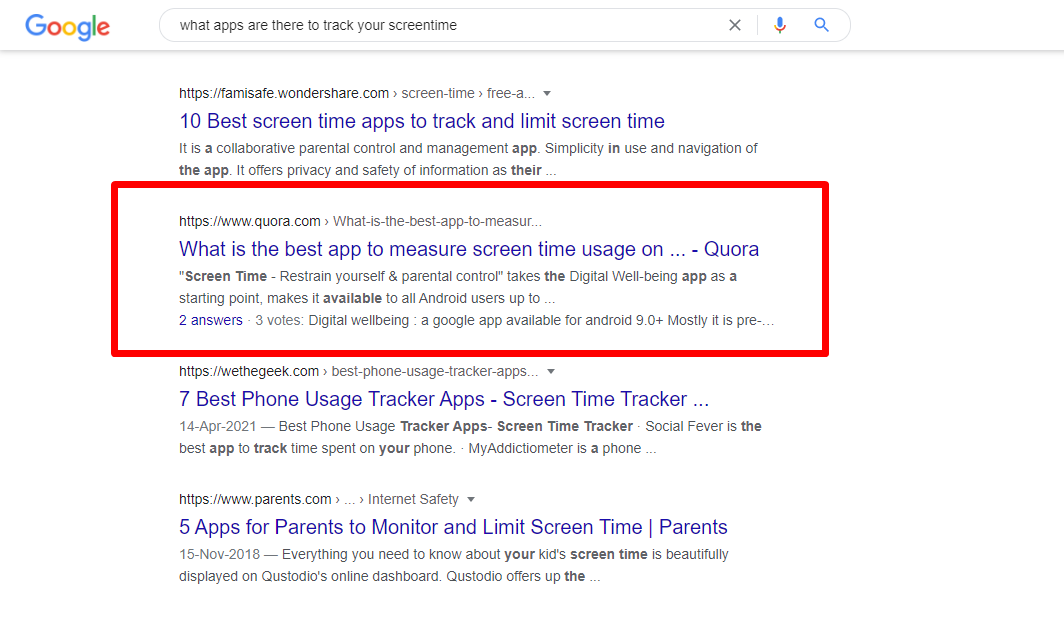Open "7 Best Phone Usage Tracker Apps" result
This screenshot has height=618, width=1064.
click(x=444, y=399)
